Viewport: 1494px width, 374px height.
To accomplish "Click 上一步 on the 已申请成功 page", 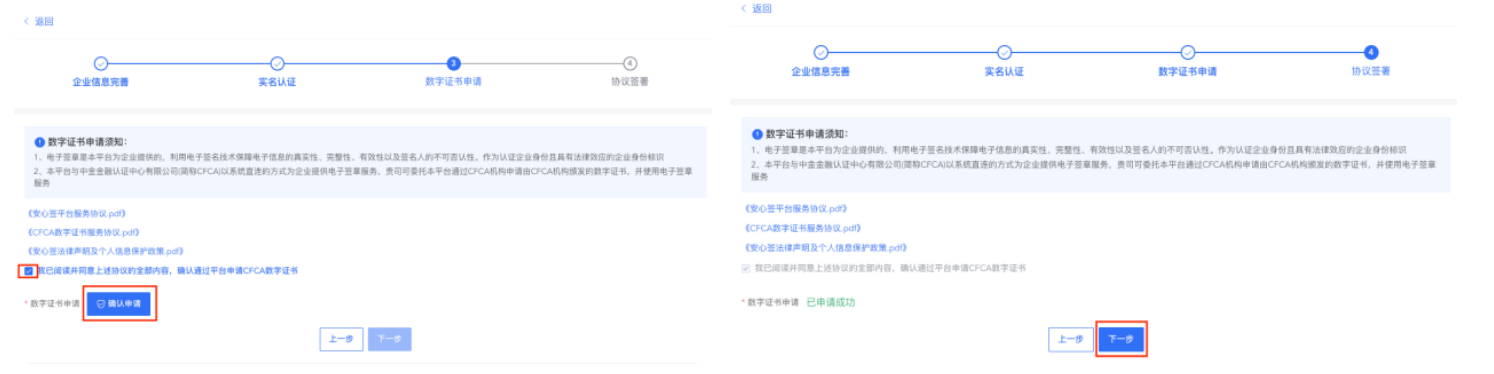I will 1071,339.
